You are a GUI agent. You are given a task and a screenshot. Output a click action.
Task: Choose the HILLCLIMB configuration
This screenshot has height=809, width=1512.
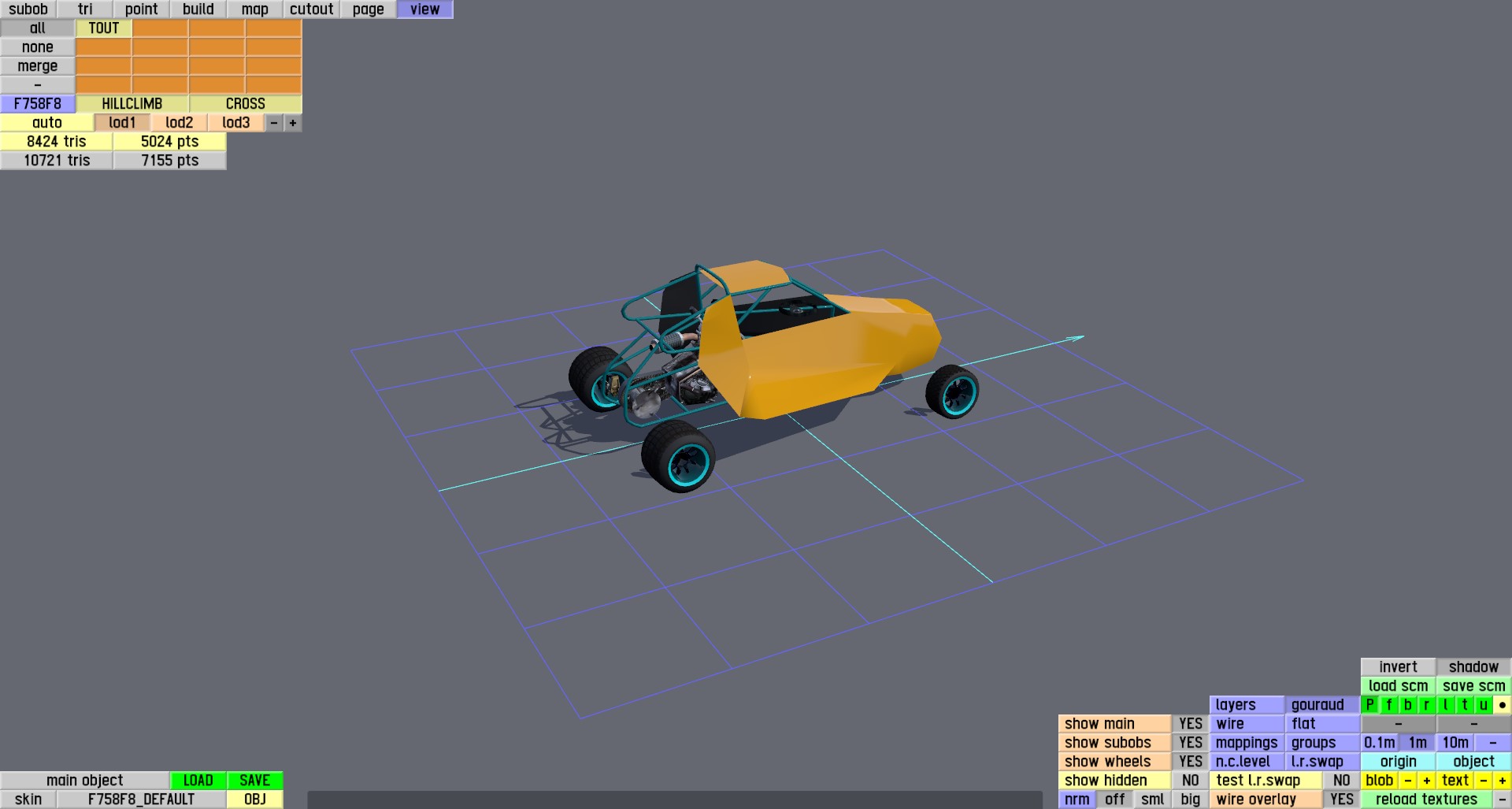(132, 104)
